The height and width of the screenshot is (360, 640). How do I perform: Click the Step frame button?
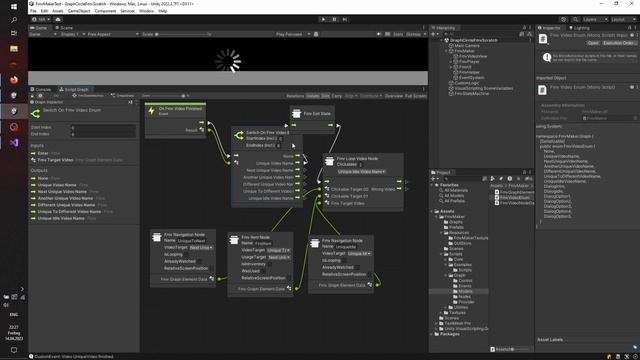[x=345, y=19]
